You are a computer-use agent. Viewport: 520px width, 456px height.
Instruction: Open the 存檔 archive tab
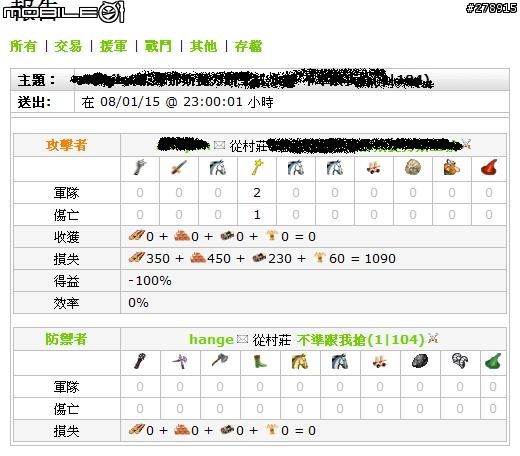[248, 46]
